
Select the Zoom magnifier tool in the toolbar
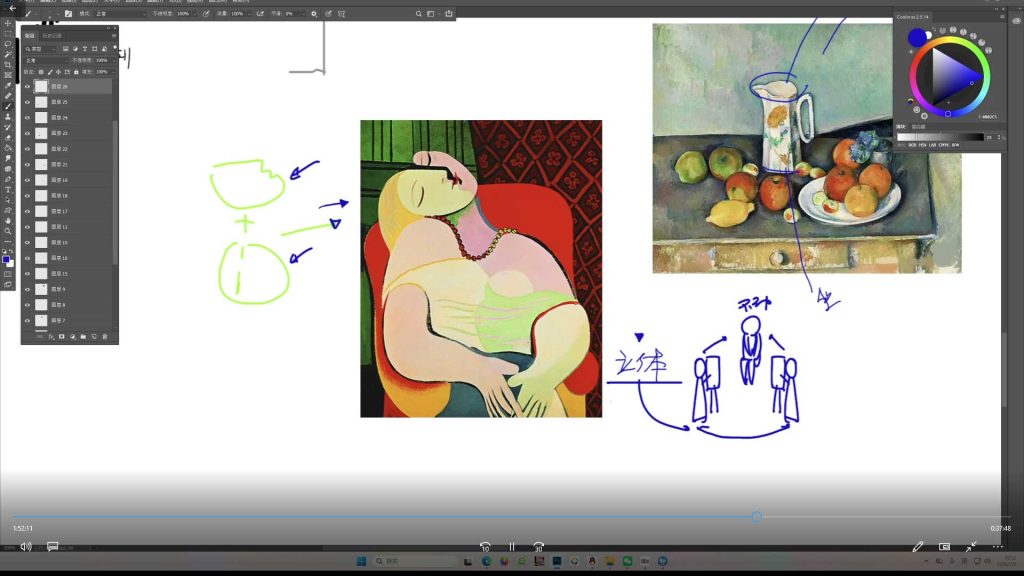[x=8, y=230]
